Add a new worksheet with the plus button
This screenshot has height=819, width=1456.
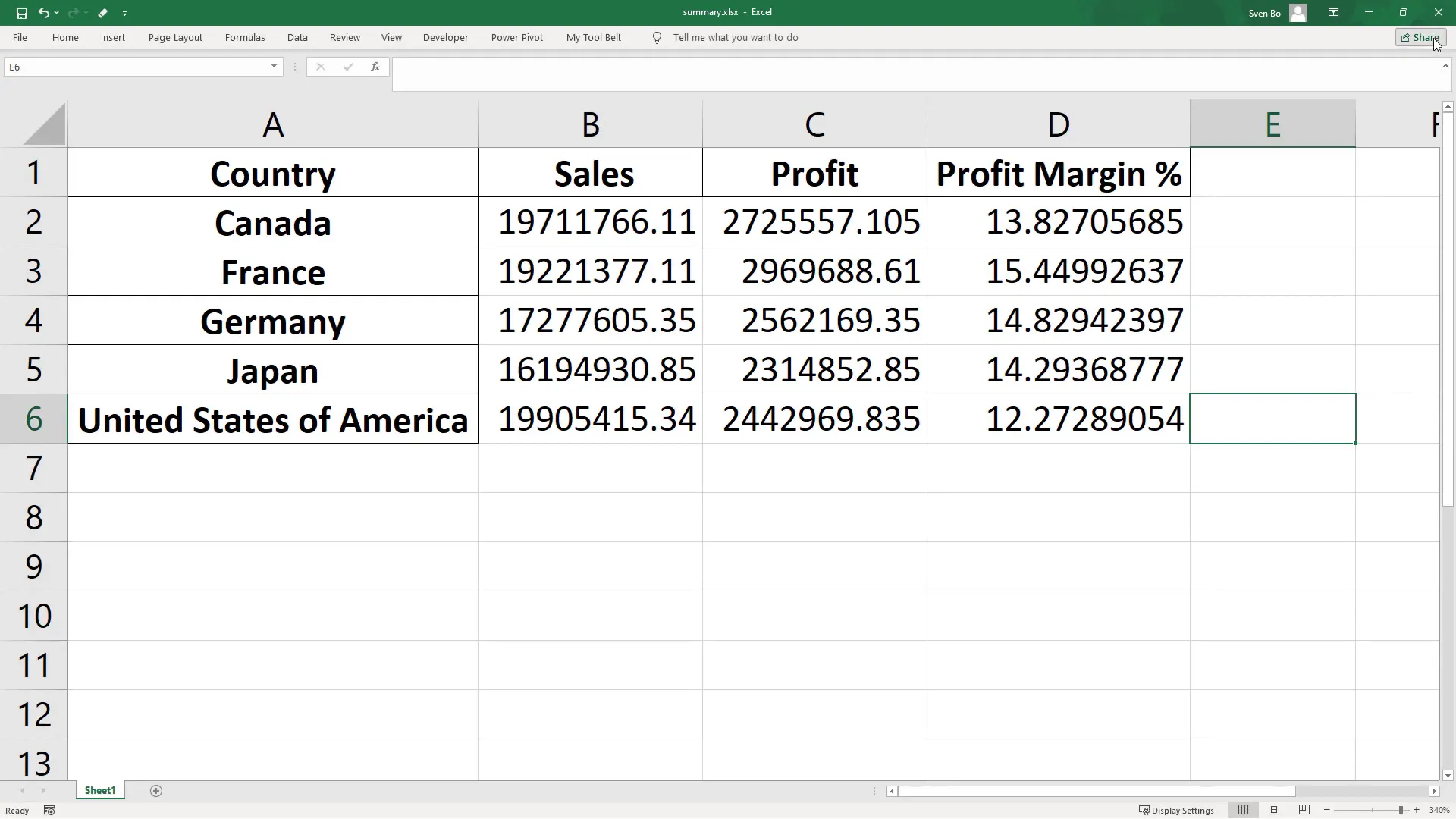coord(156,791)
